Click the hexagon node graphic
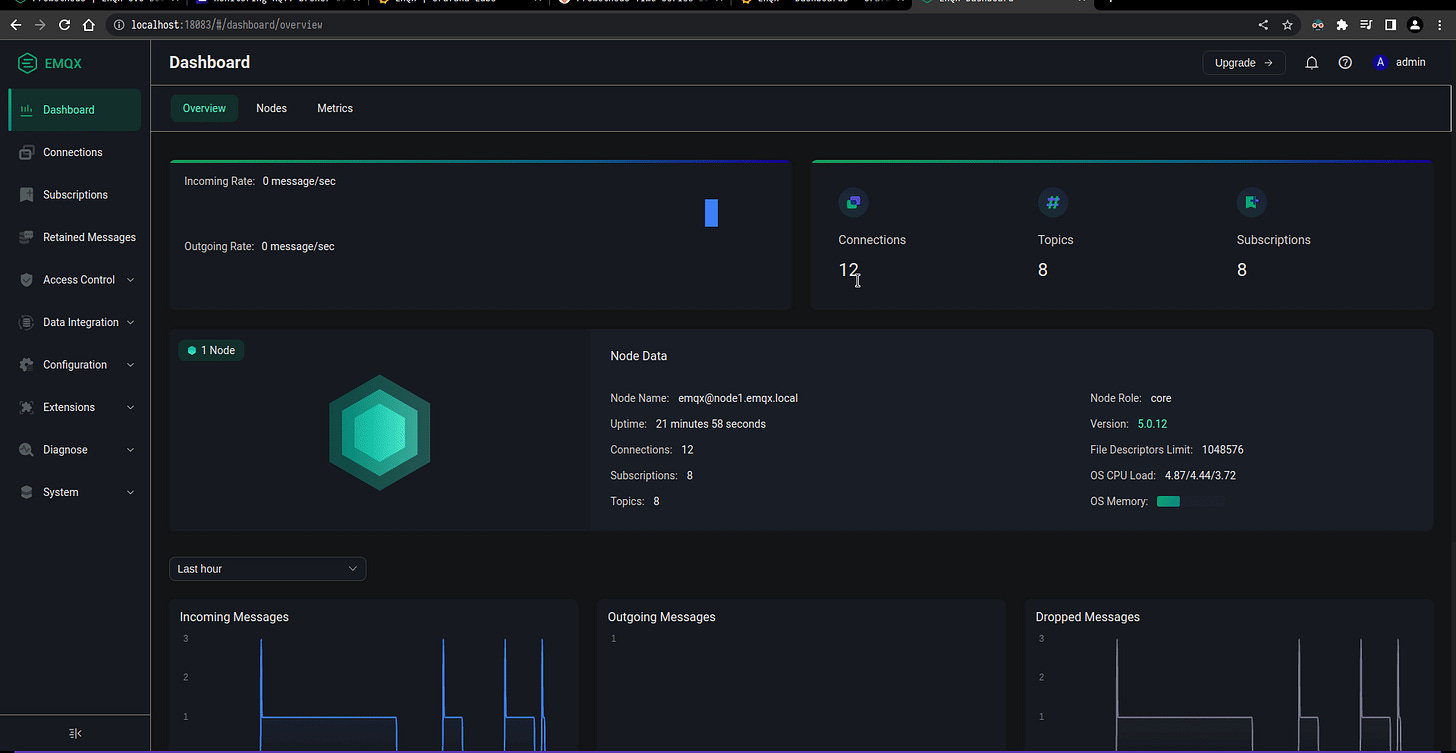 379,432
